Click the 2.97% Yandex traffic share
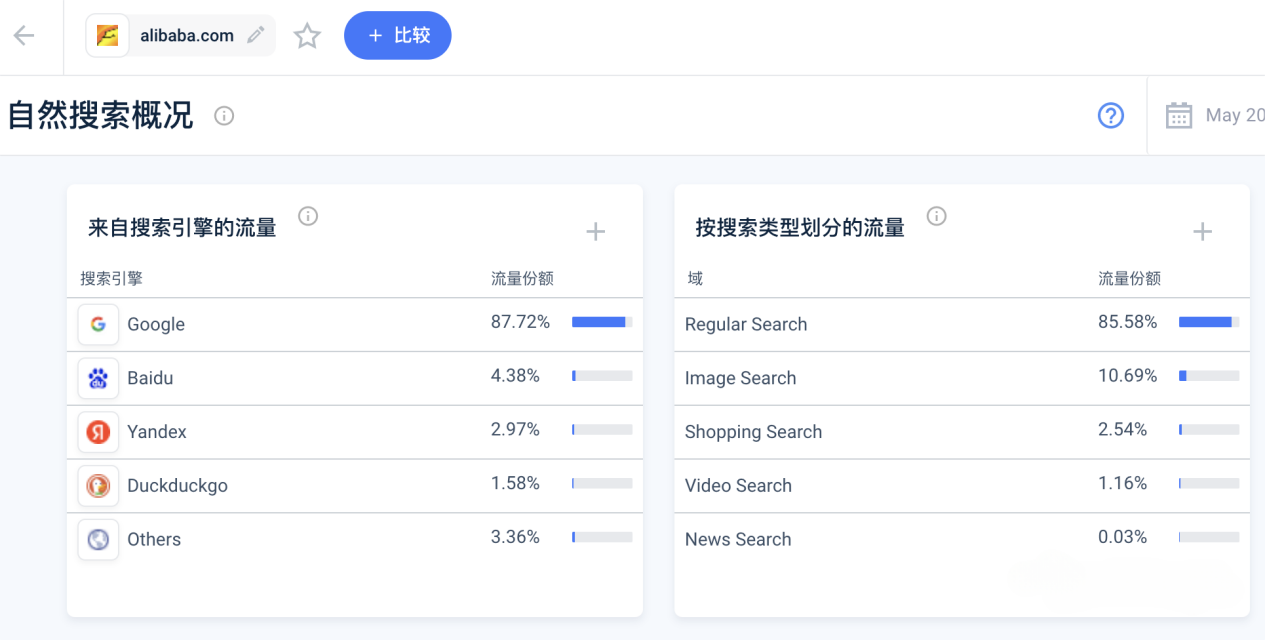Image resolution: width=1265 pixels, height=640 pixels. pyautogui.click(x=515, y=430)
